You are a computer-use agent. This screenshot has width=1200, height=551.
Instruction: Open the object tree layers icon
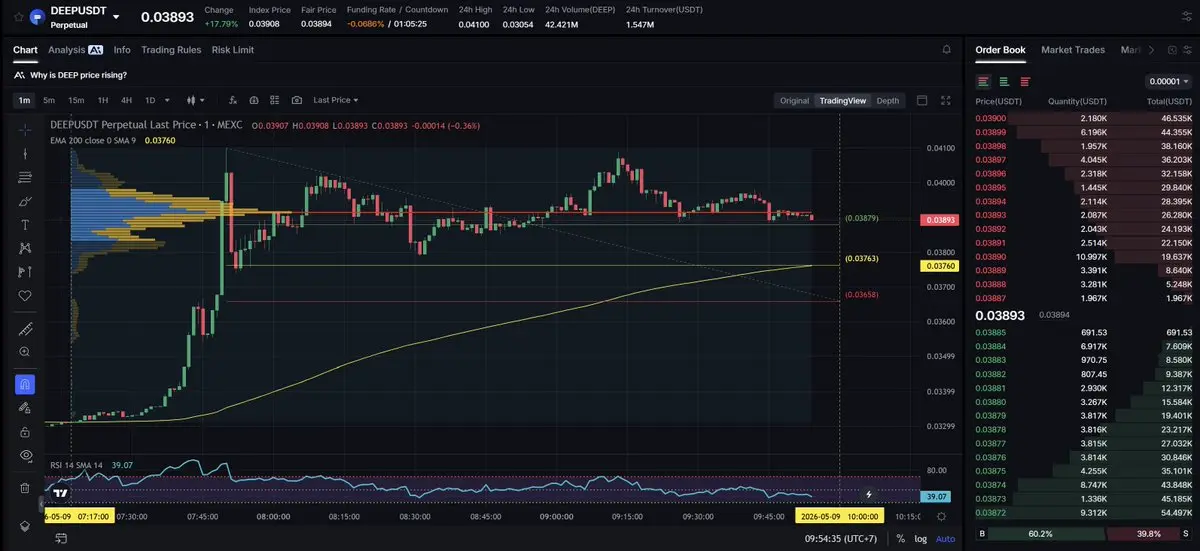click(25, 525)
